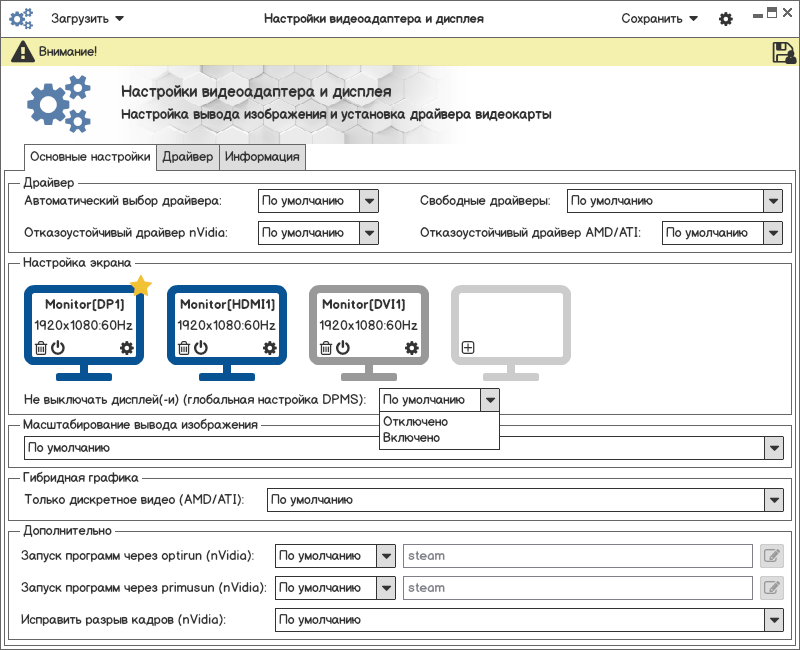The image size is (800, 650).
Task: Expand primusun (nVidia) mode combo box
Action: pos(335,588)
